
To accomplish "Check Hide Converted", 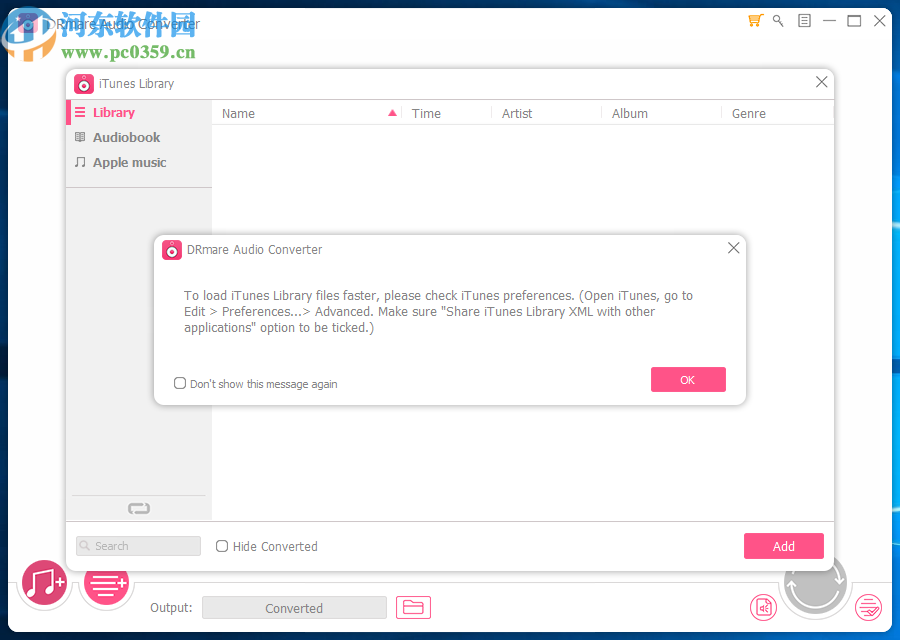I will (x=221, y=546).
